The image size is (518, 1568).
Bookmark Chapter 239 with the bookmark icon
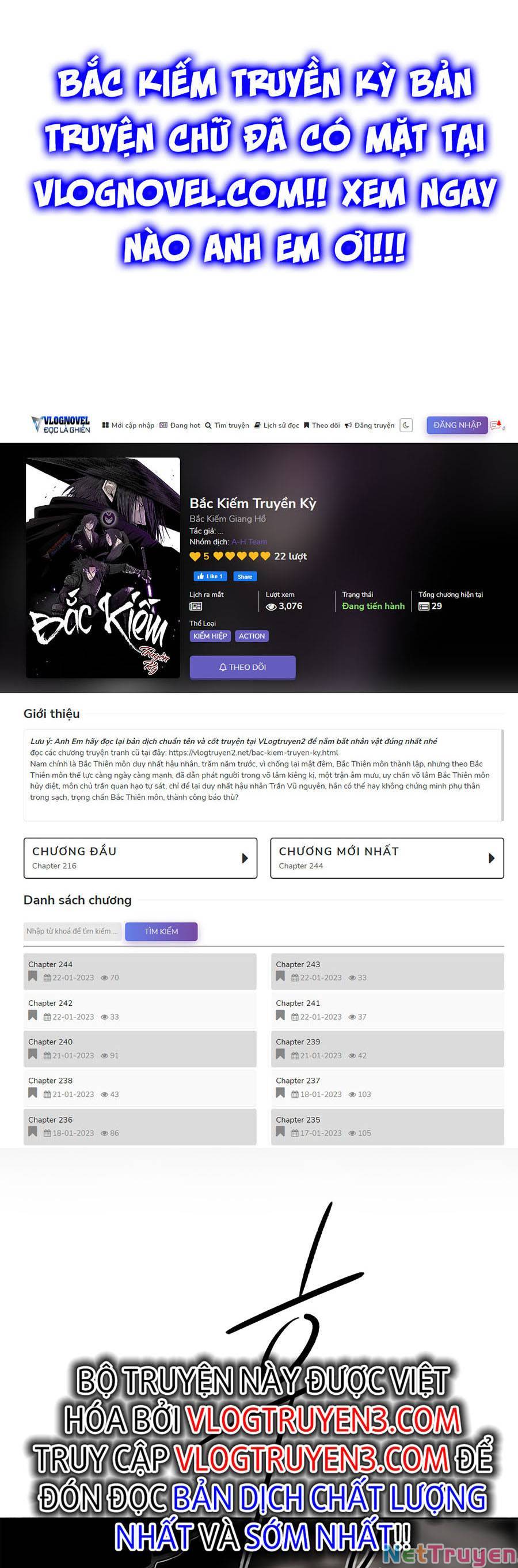281,1054
